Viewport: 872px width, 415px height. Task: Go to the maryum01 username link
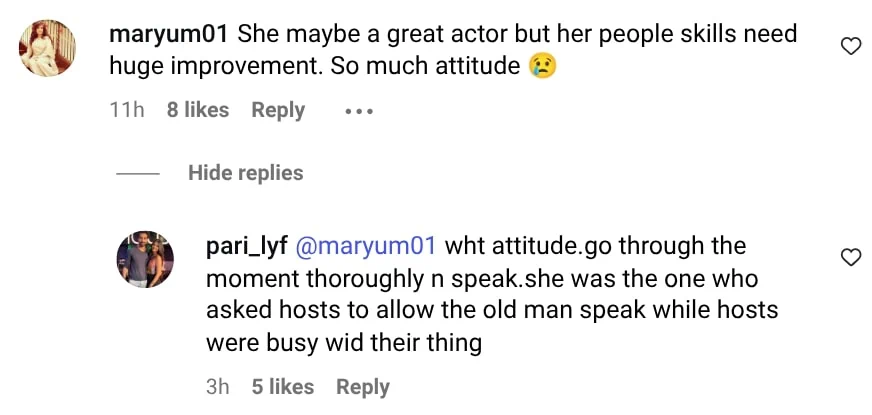(x=169, y=35)
